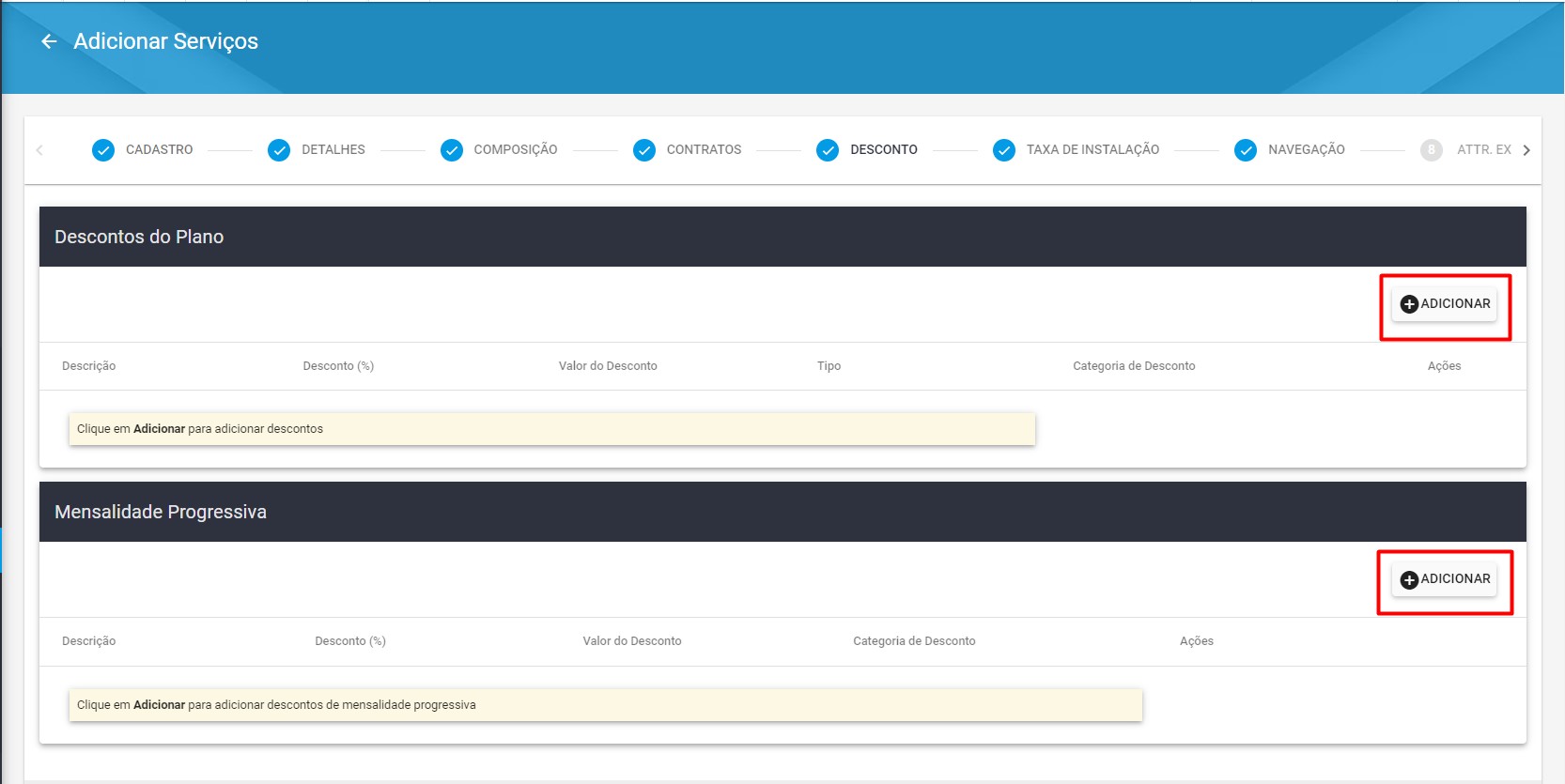Go to the NAVEGAÇÃO step

pos(1307,150)
